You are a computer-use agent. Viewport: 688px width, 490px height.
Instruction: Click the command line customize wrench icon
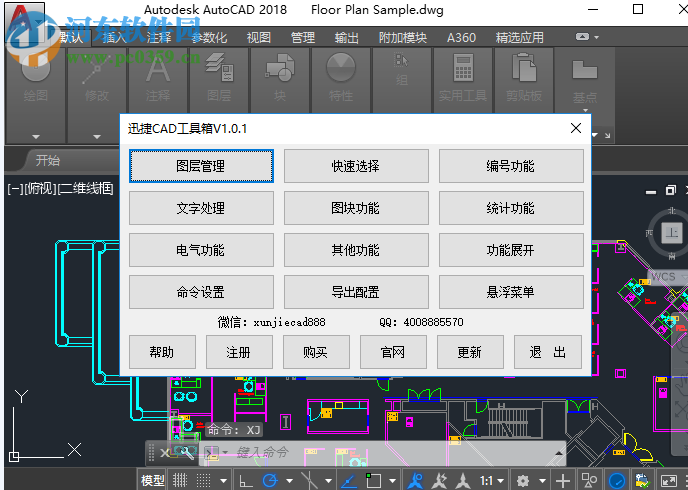click(x=186, y=452)
